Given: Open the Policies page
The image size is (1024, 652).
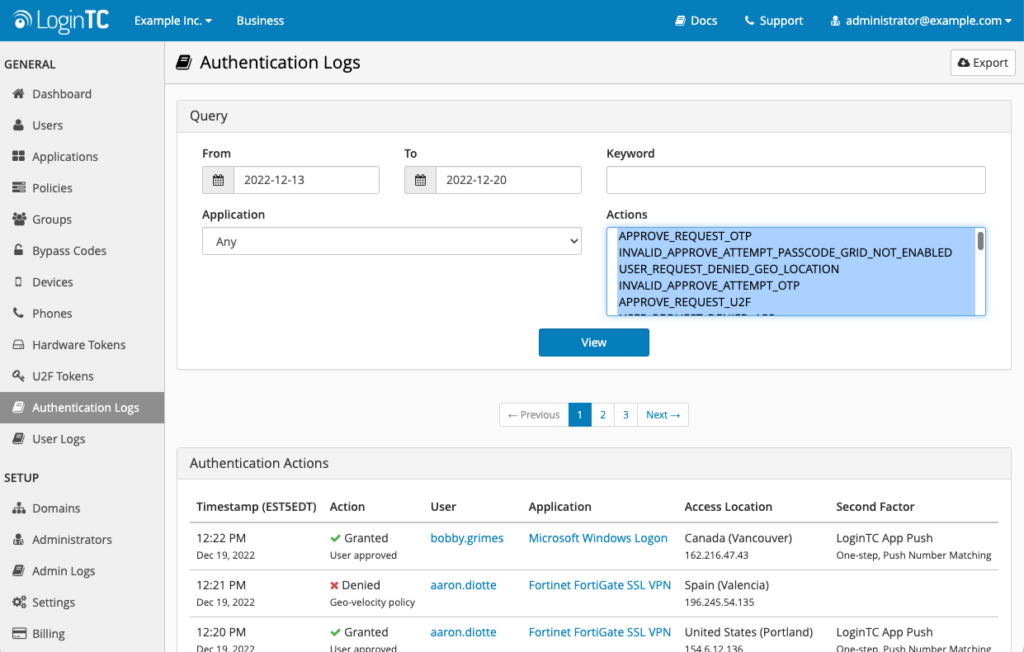Looking at the screenshot, I should 52,187.
